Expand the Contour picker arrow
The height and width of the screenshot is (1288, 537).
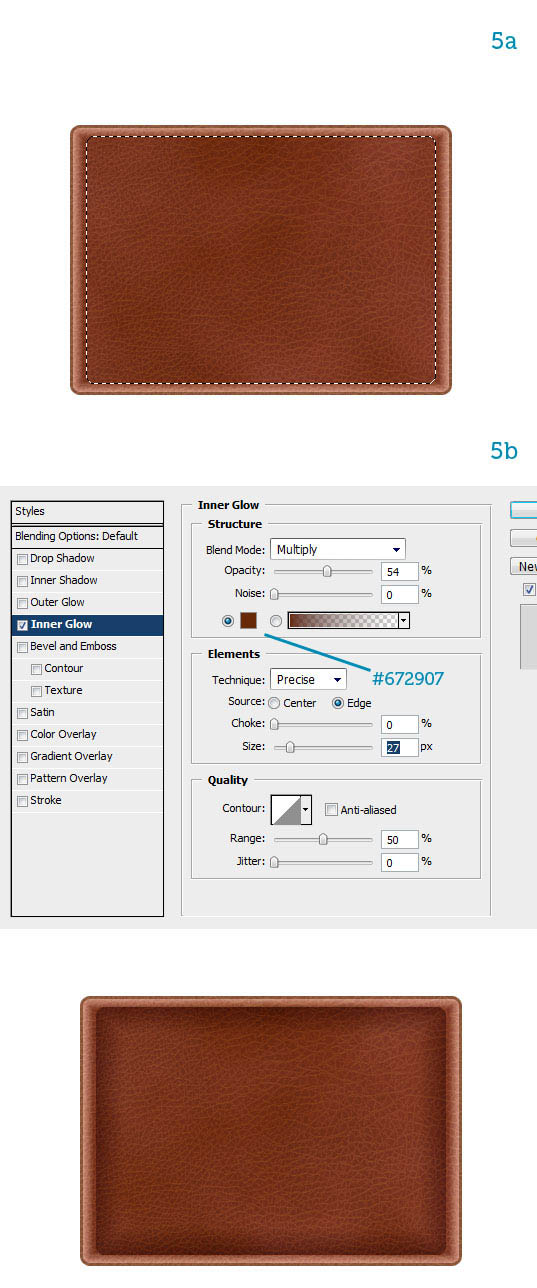point(305,809)
